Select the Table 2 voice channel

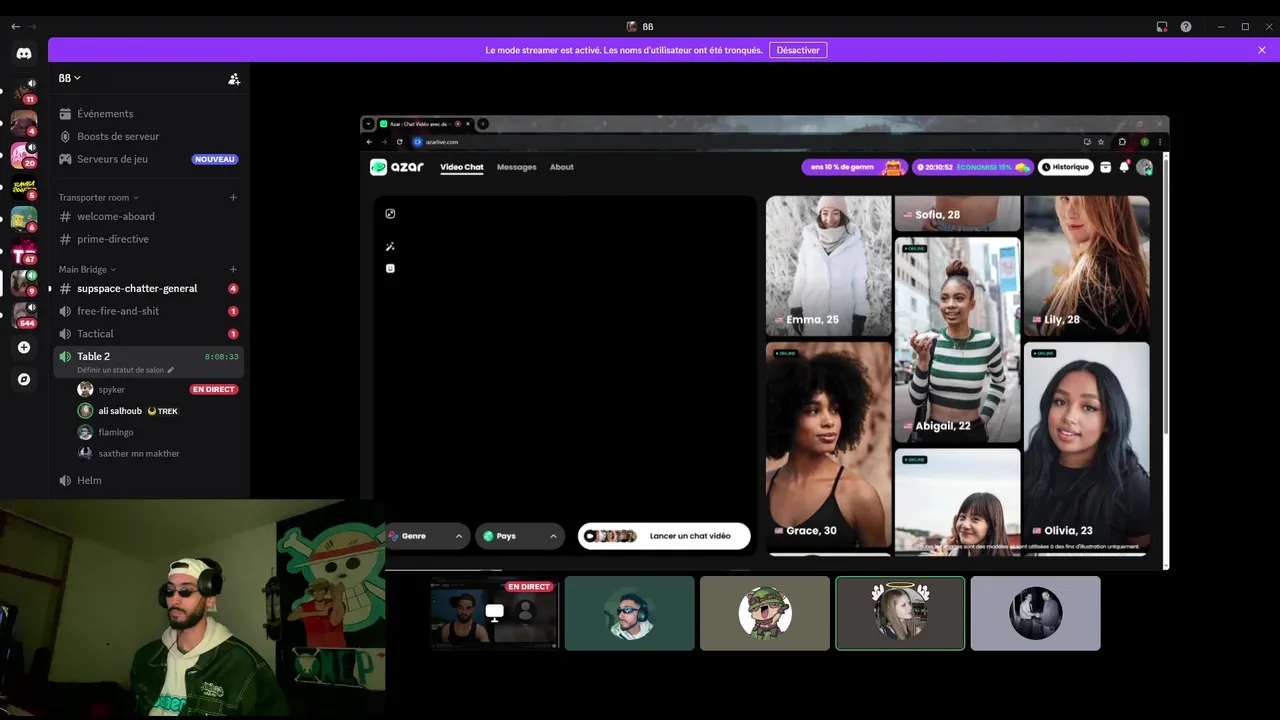coord(149,361)
